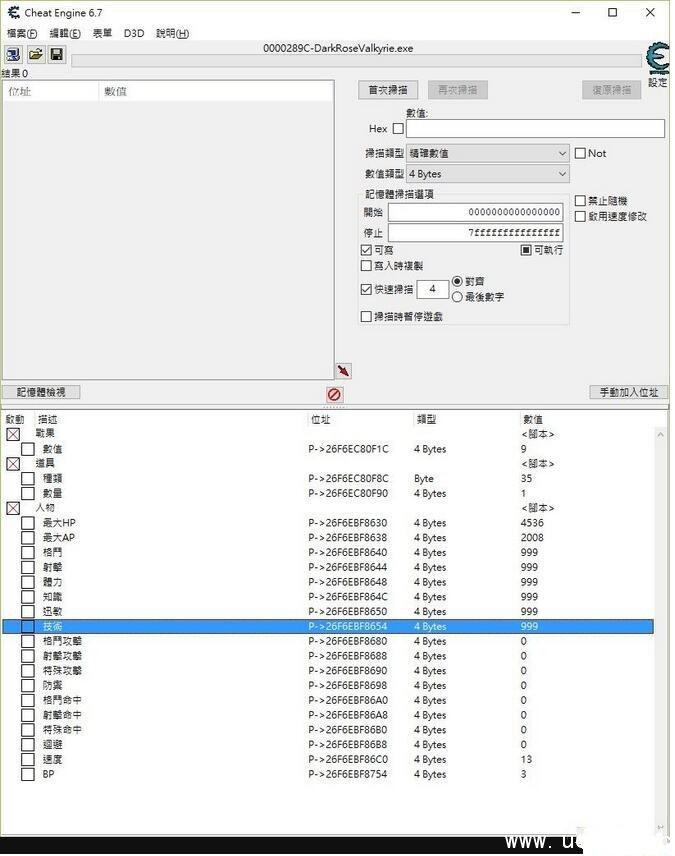Select the 最後數字 radio button
This screenshot has width=675, height=856.
[x=458, y=297]
